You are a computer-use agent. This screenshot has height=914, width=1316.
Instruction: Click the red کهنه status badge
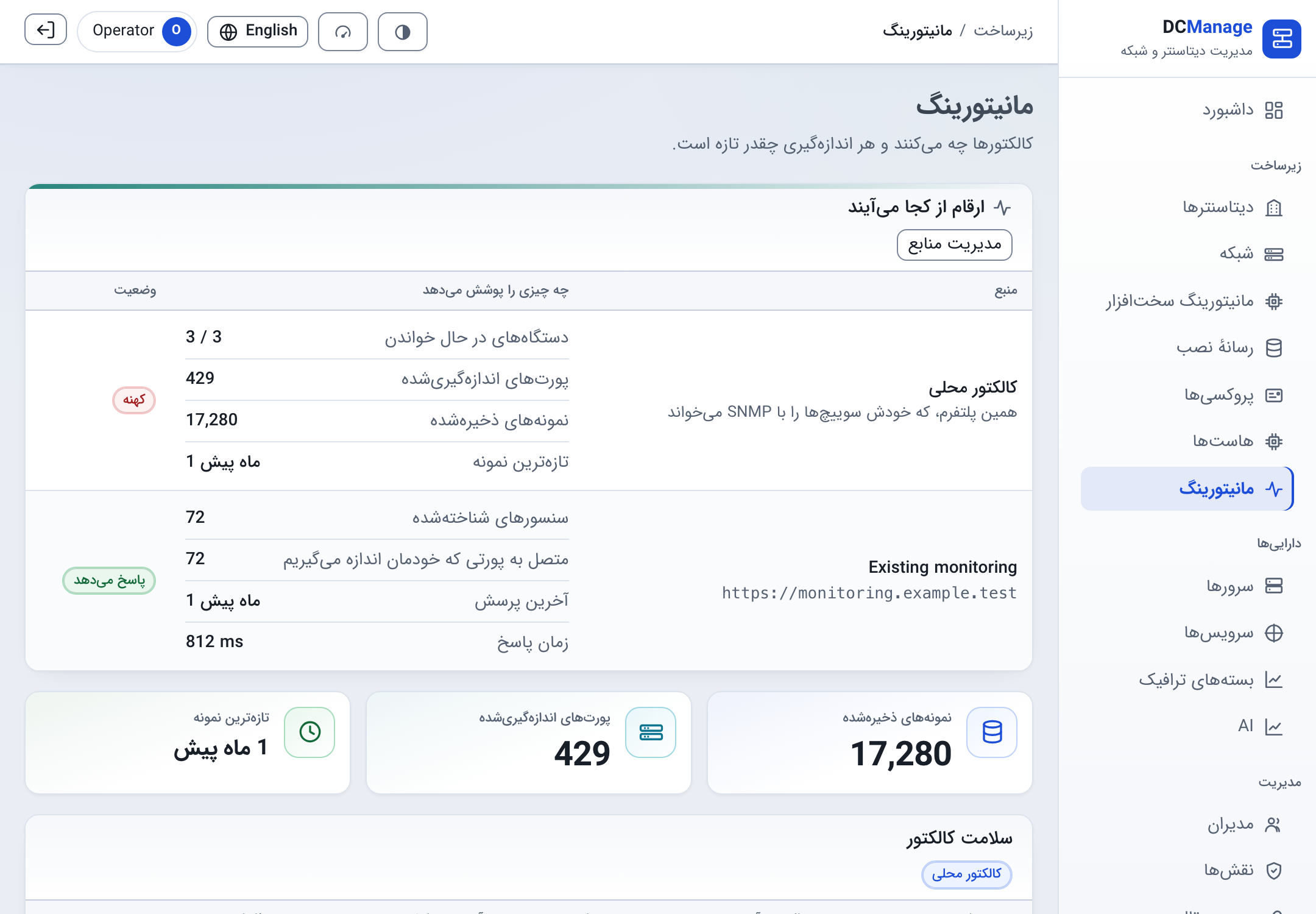click(134, 400)
